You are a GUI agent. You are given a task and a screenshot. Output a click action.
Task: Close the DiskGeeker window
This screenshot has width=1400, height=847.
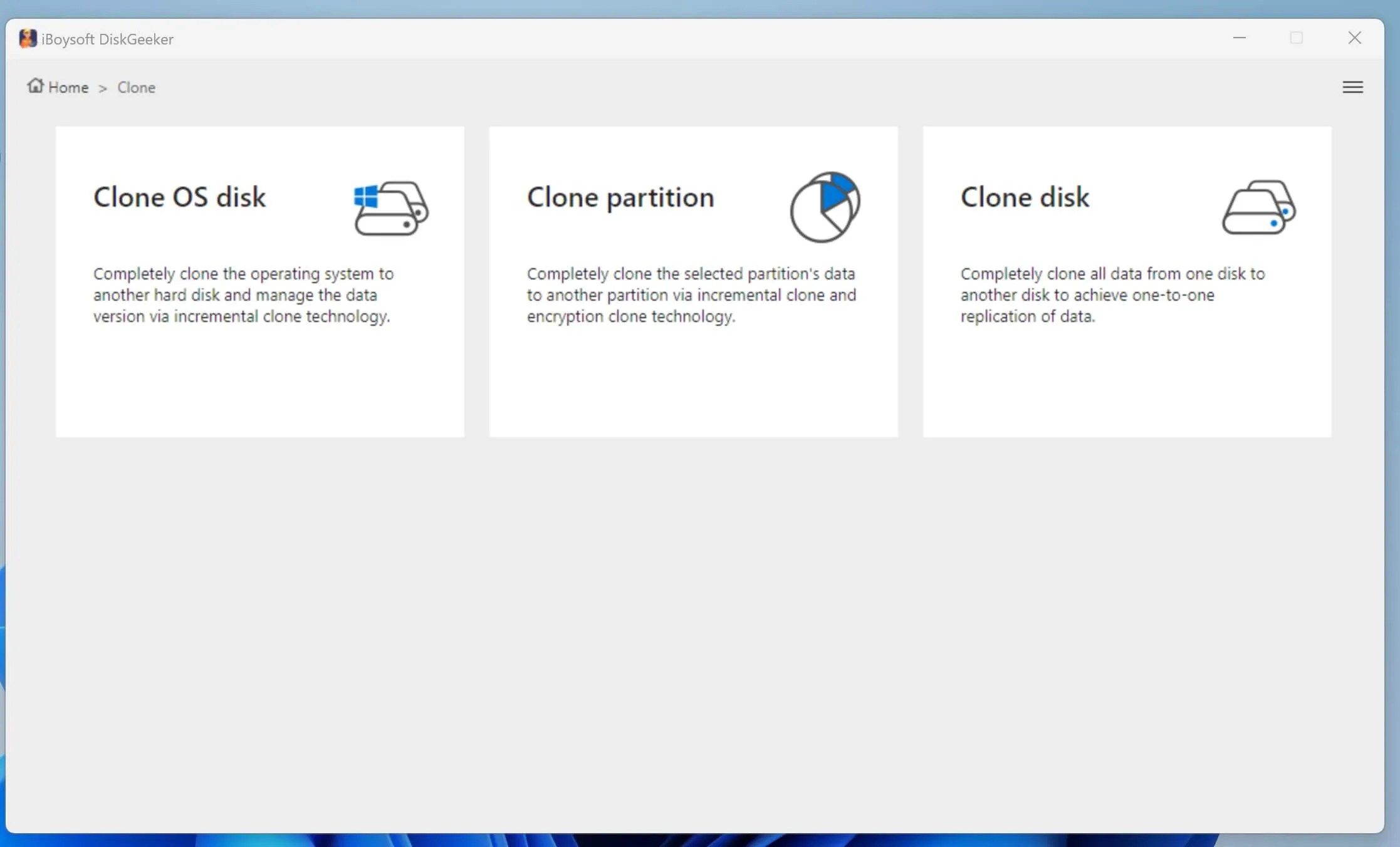click(x=1354, y=38)
